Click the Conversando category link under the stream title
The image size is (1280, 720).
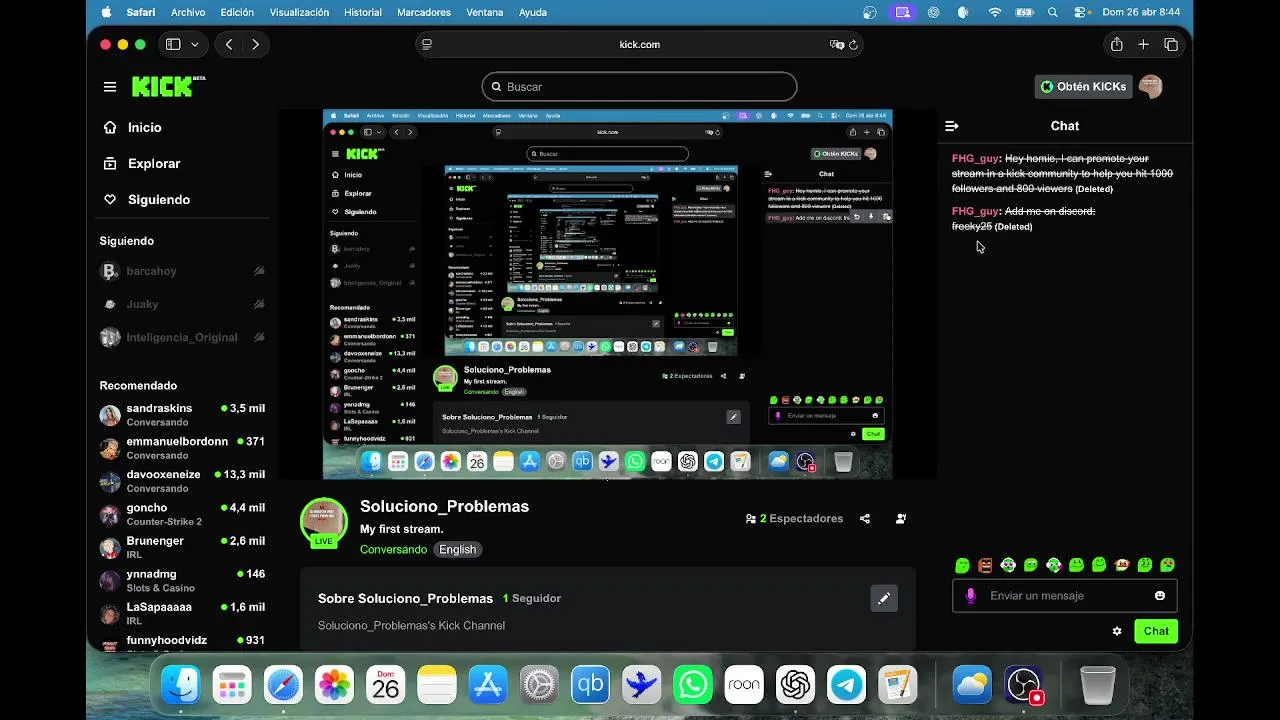[393, 549]
